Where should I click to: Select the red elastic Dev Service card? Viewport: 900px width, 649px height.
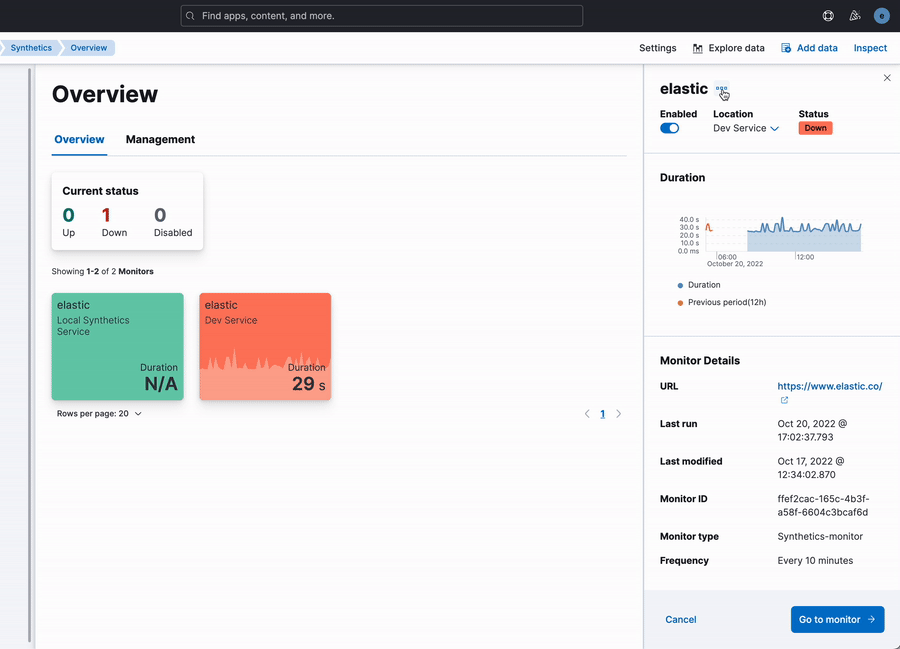pyautogui.click(x=265, y=347)
